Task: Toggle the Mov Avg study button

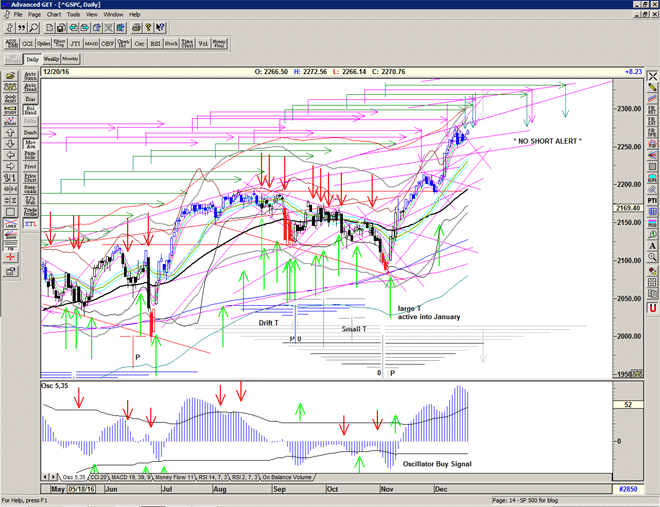Action: (30, 144)
